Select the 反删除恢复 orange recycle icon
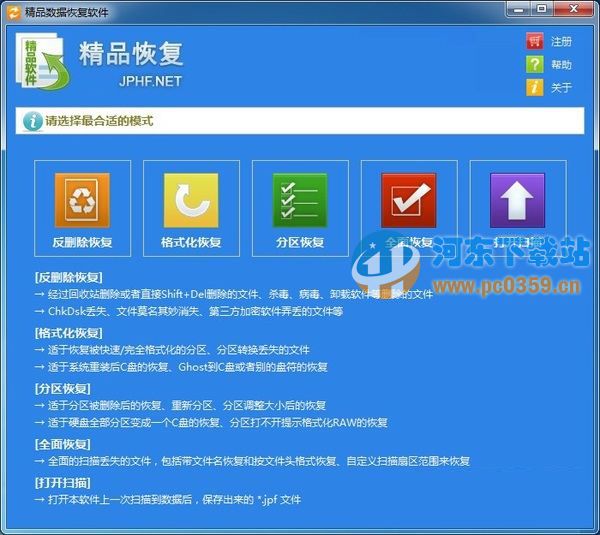Viewport: 600px width, 535px height. pyautogui.click(x=82, y=200)
